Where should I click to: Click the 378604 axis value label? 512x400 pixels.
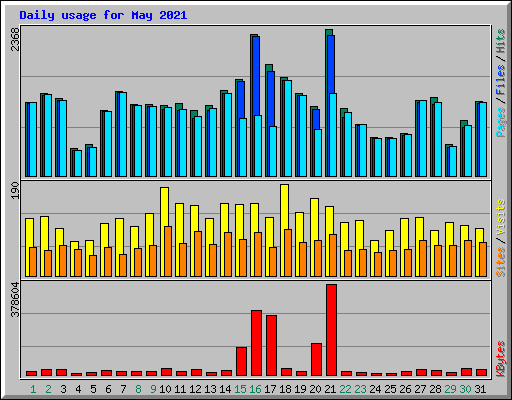click(x=15, y=299)
